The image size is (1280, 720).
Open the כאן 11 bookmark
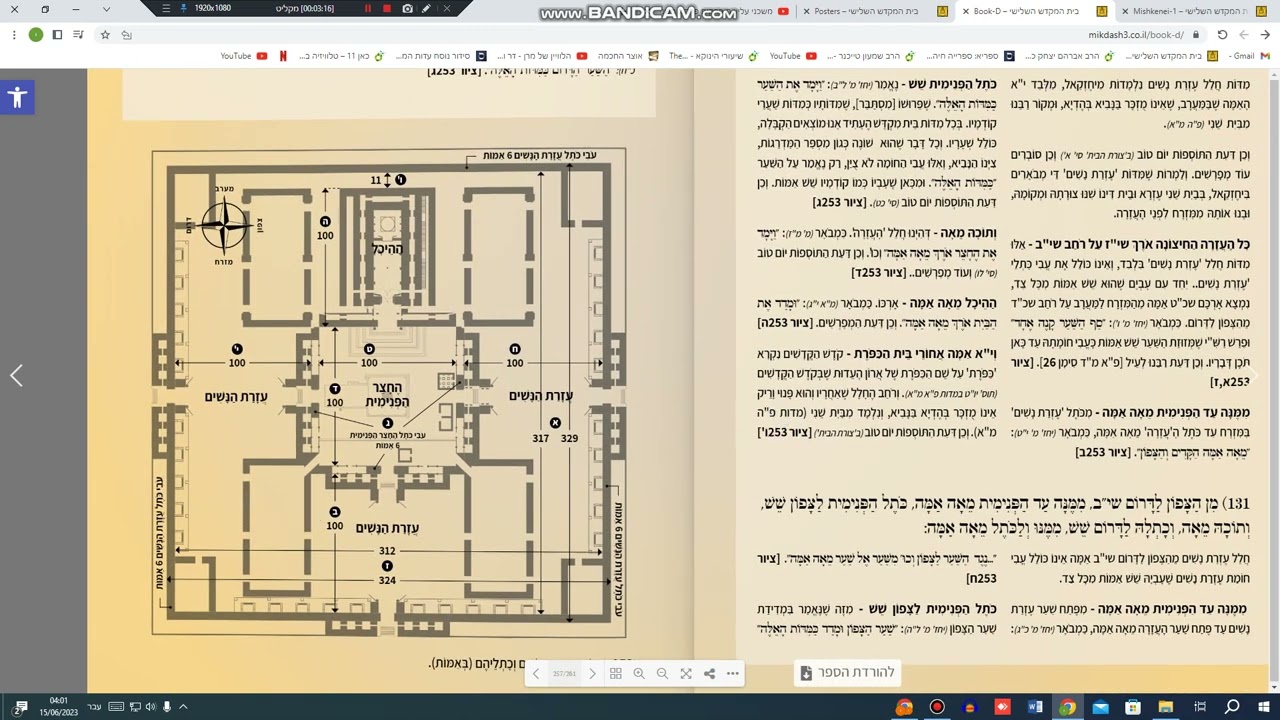pos(341,56)
